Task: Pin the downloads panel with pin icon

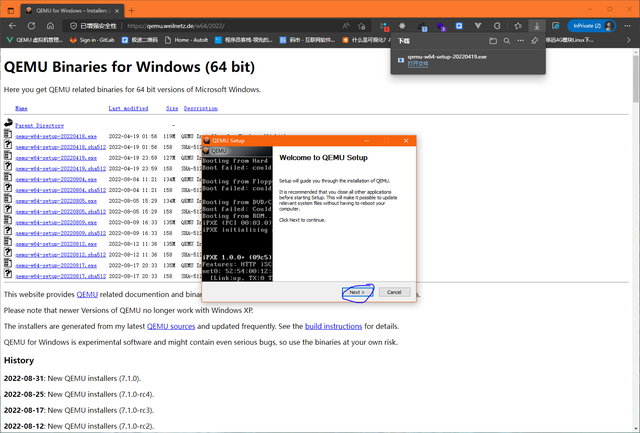Action: click(x=534, y=41)
